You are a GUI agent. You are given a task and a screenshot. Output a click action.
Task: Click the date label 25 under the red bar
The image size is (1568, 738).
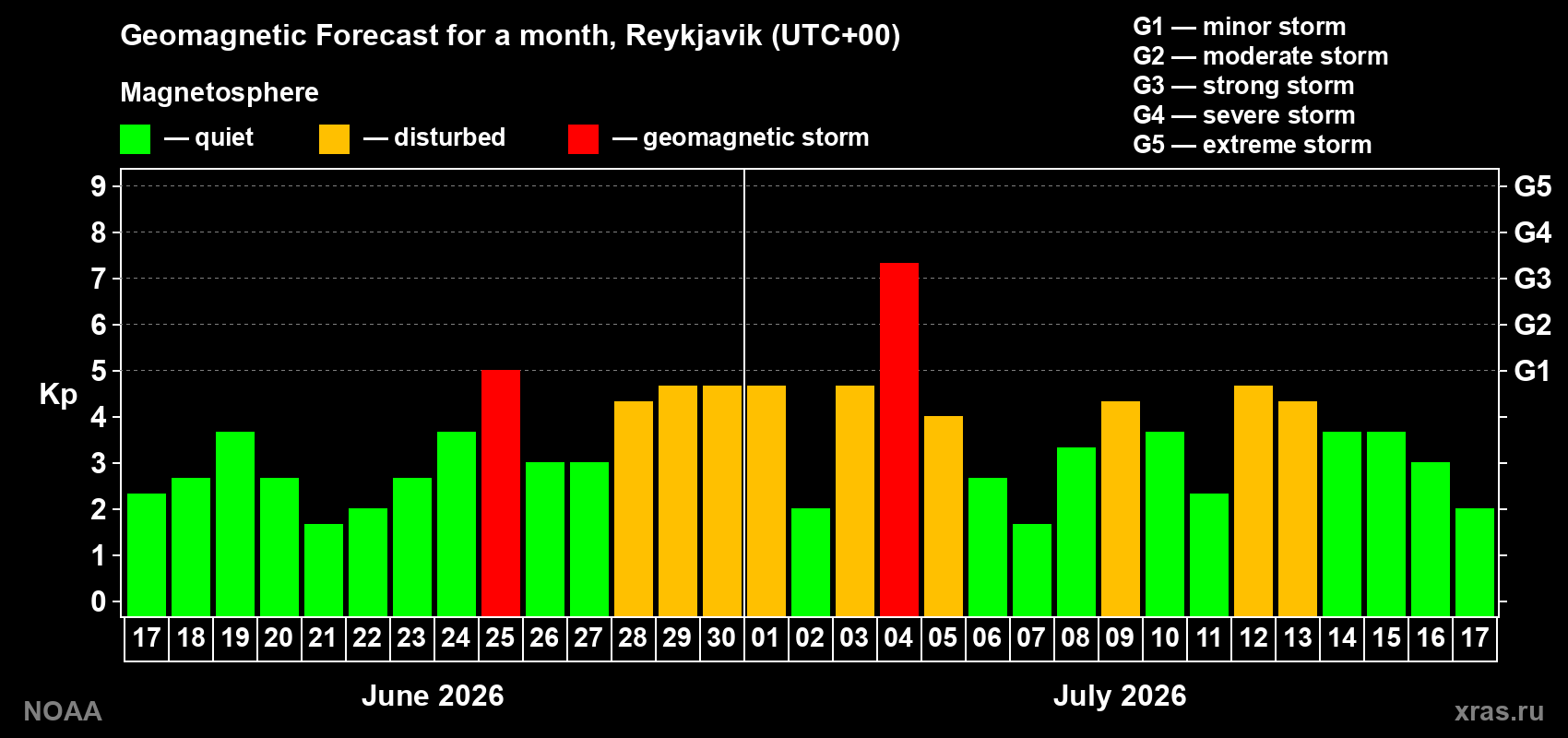500,638
